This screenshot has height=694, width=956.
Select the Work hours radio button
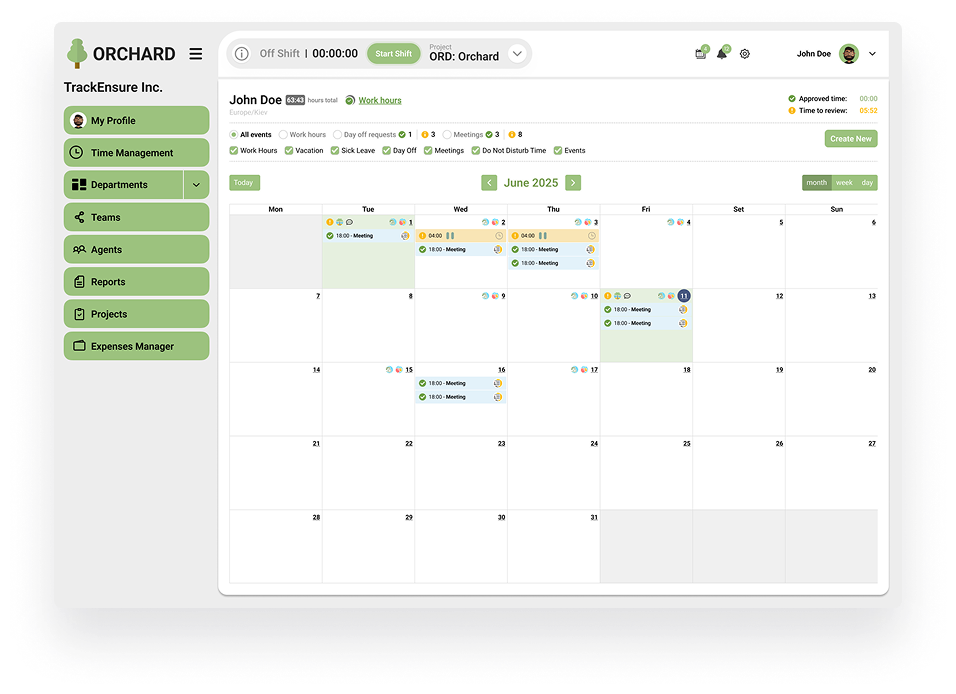coord(283,134)
